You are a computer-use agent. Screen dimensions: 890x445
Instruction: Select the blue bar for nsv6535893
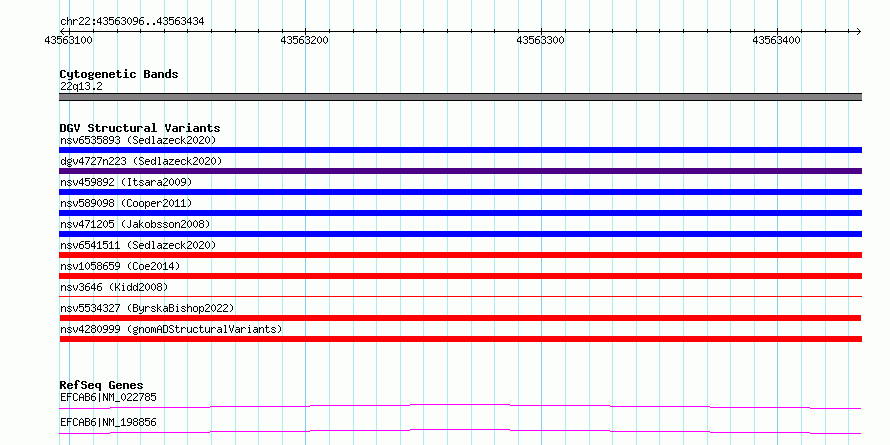(460, 150)
